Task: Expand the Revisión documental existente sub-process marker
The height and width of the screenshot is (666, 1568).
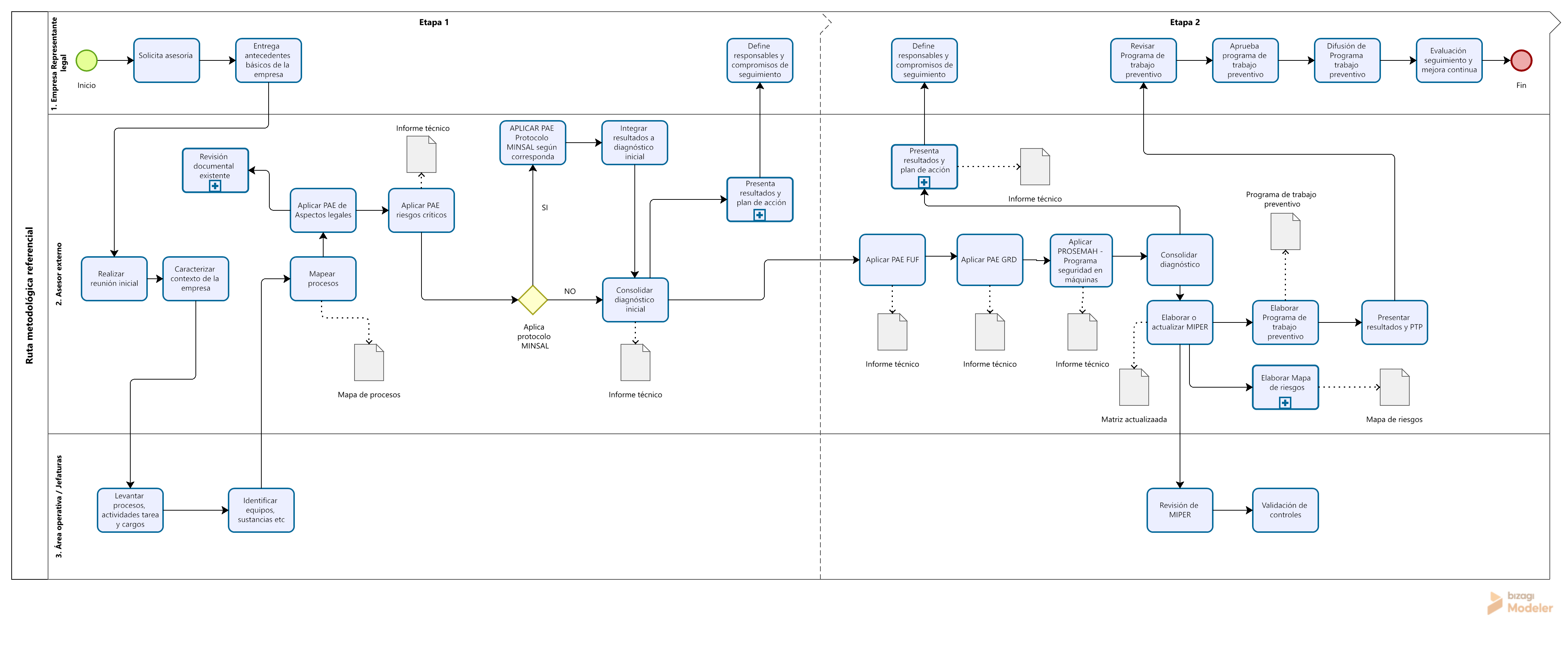Action: click(215, 186)
